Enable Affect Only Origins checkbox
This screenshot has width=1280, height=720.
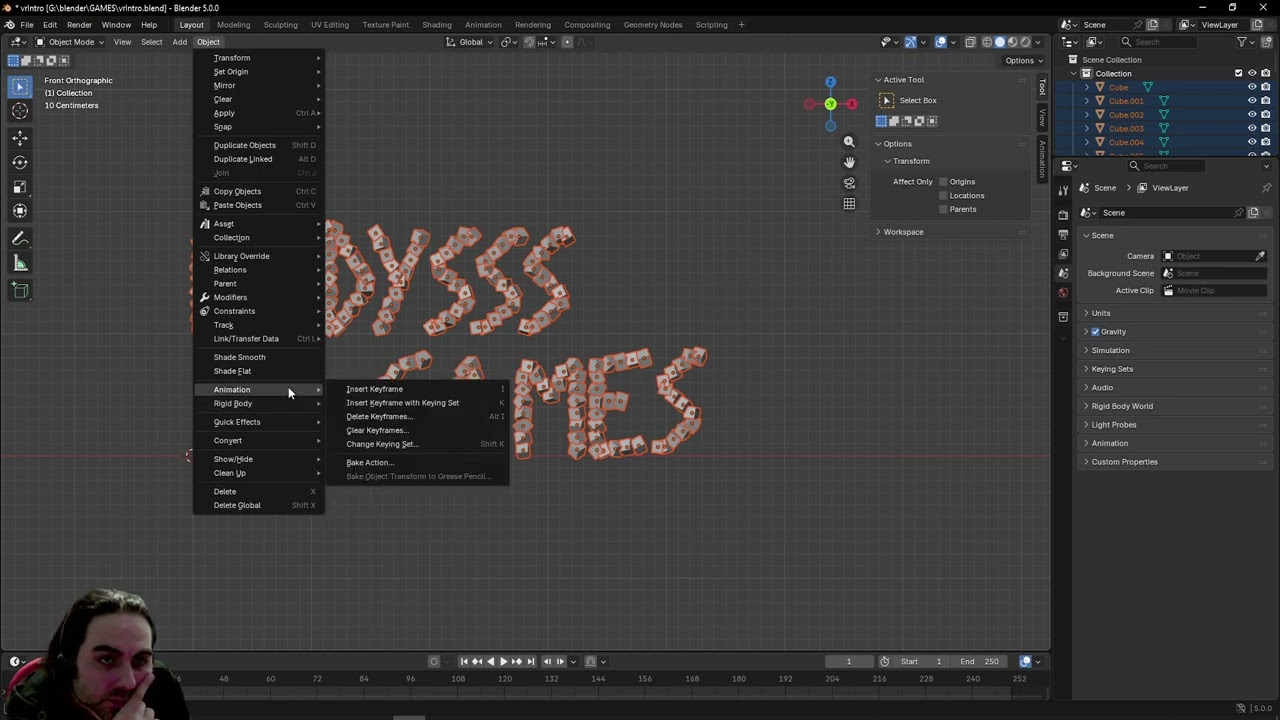coord(943,182)
